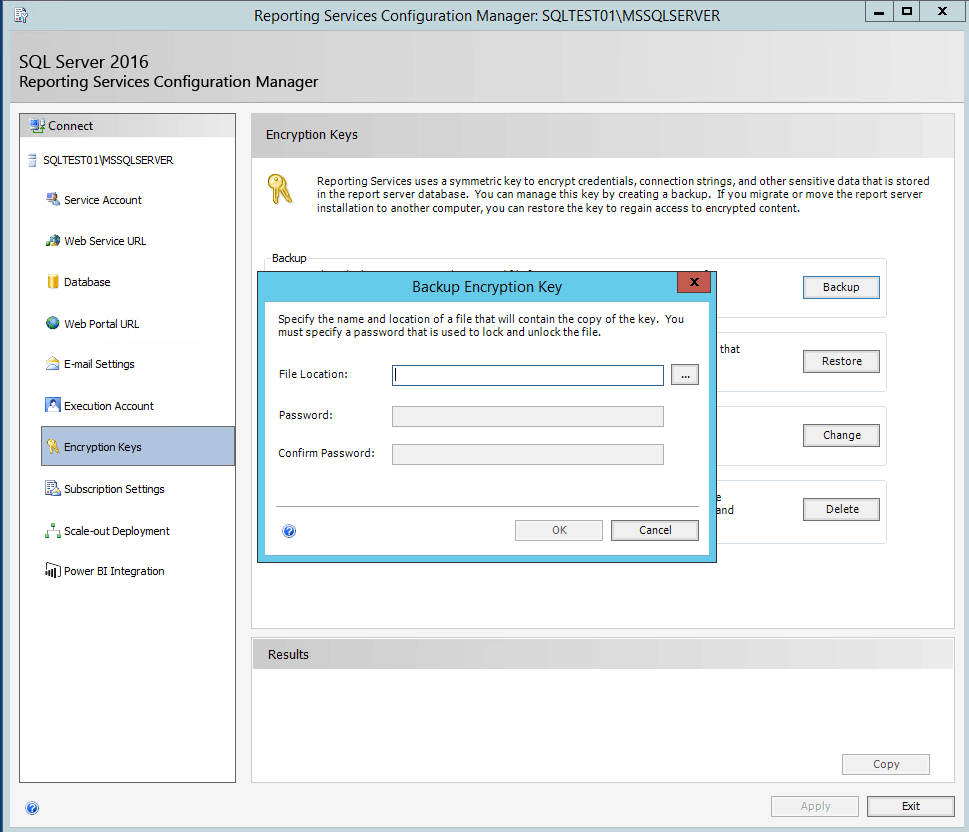
Task: Switch to Web Portal URL page
Action: click(x=101, y=324)
